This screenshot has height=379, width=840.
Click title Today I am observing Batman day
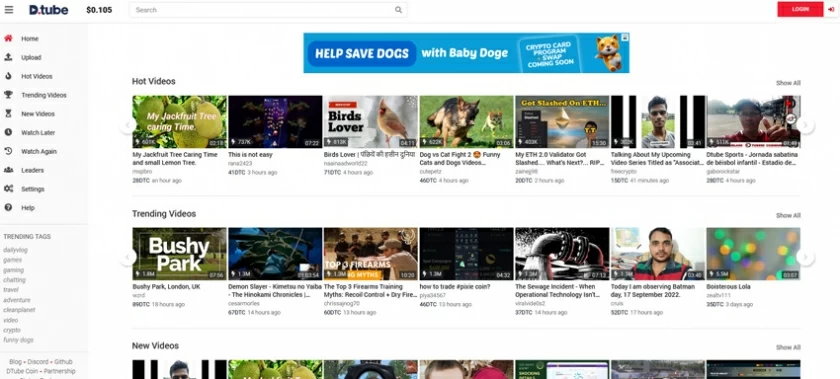(x=652, y=291)
